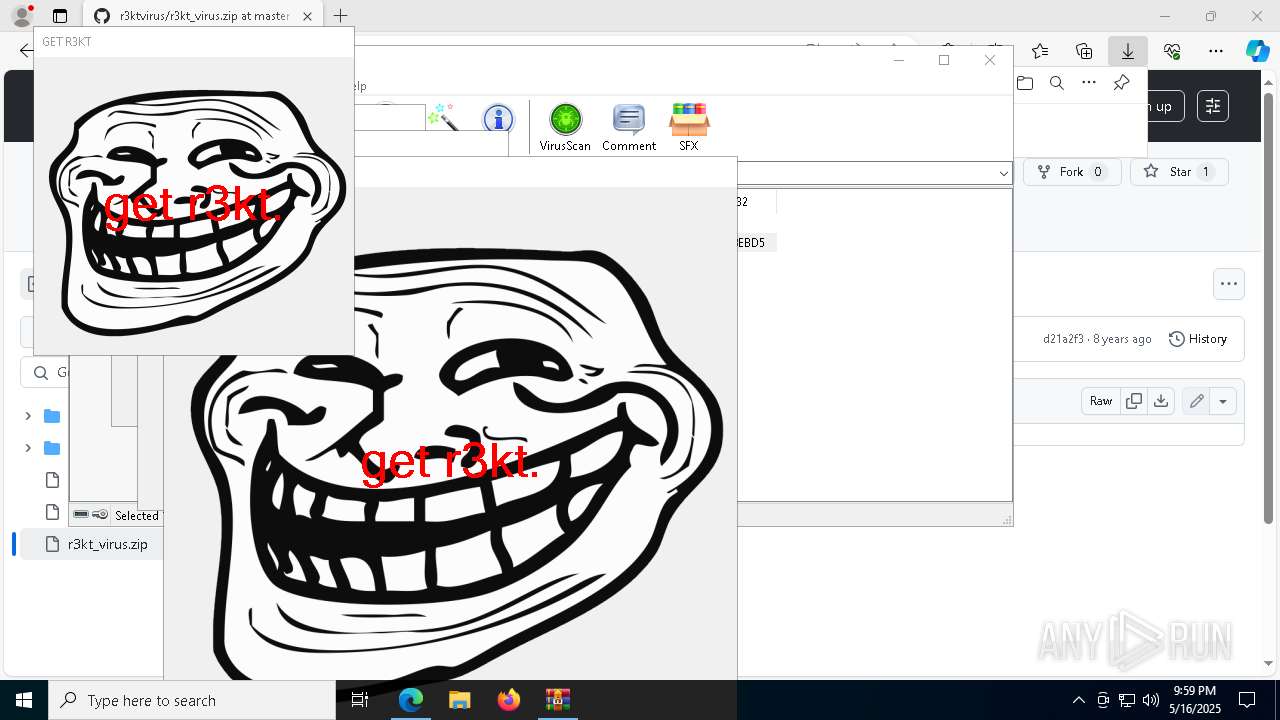The width and height of the screenshot is (1280, 720).
Task: Expand WinRAR address path dropdown
Action: [1004, 174]
